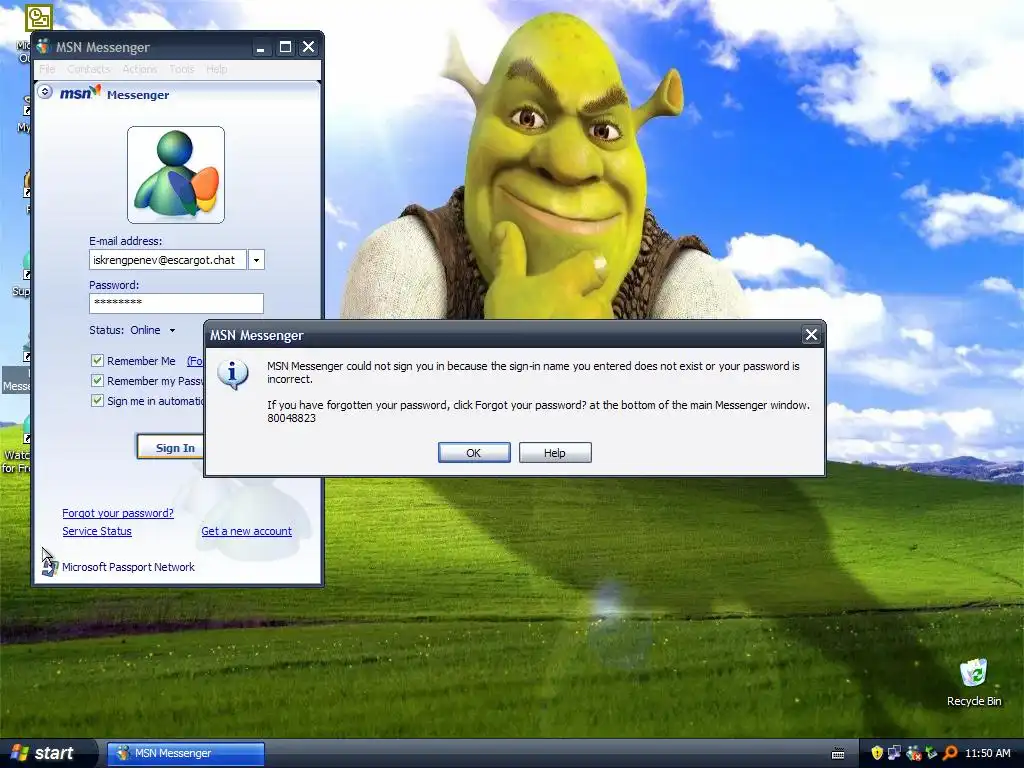
Task: Open the File menu
Action: click(47, 69)
